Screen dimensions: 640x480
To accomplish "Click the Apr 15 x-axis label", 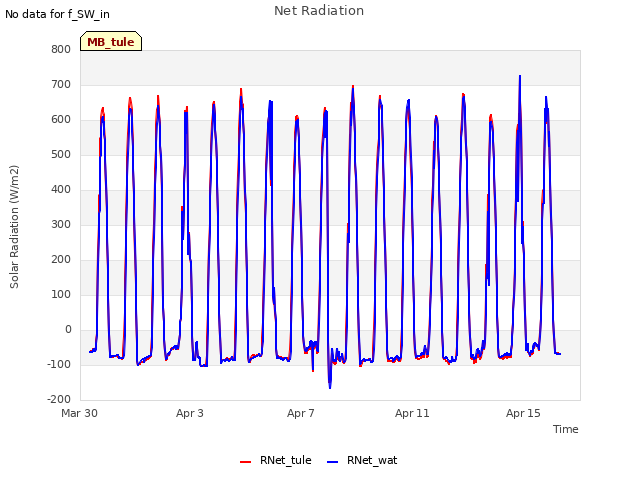I will click(523, 413).
